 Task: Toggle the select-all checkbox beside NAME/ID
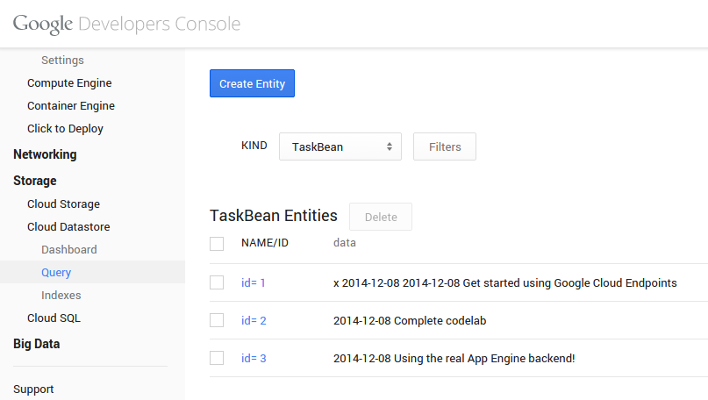(217, 244)
